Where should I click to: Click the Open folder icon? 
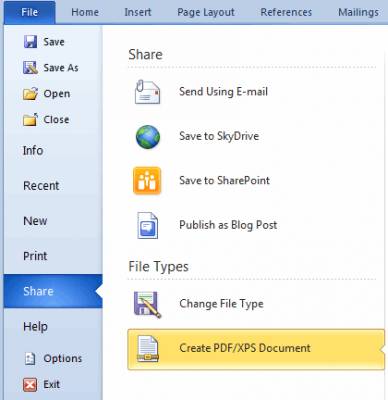(30, 94)
